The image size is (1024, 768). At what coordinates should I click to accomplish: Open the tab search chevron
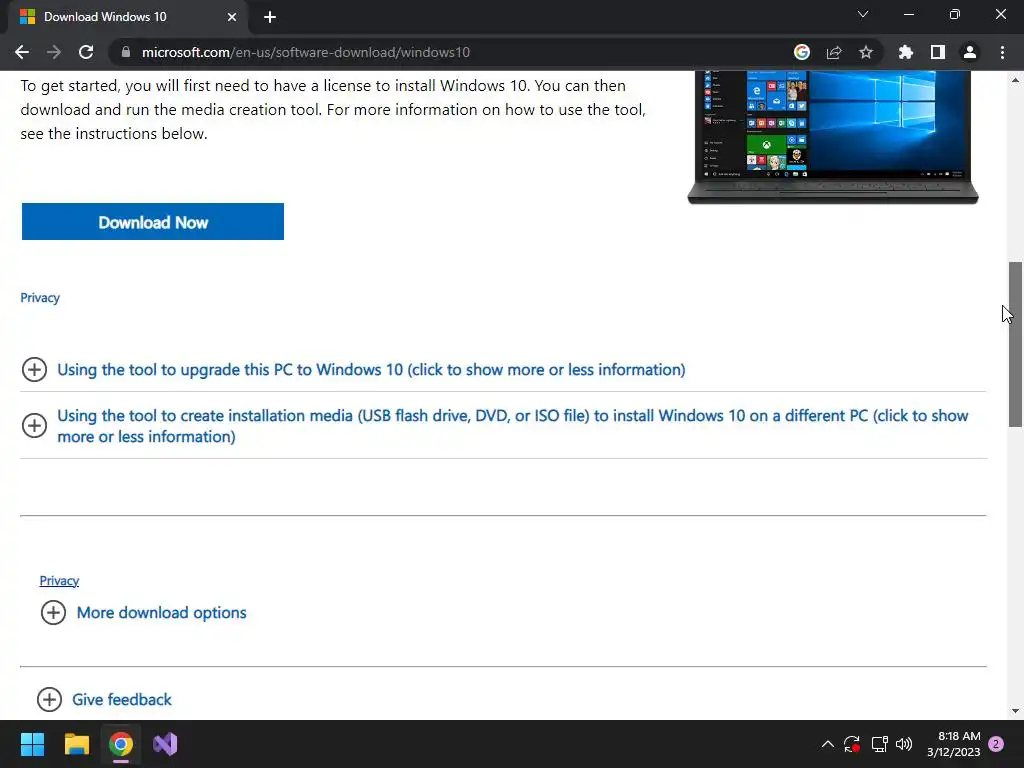[x=863, y=14]
